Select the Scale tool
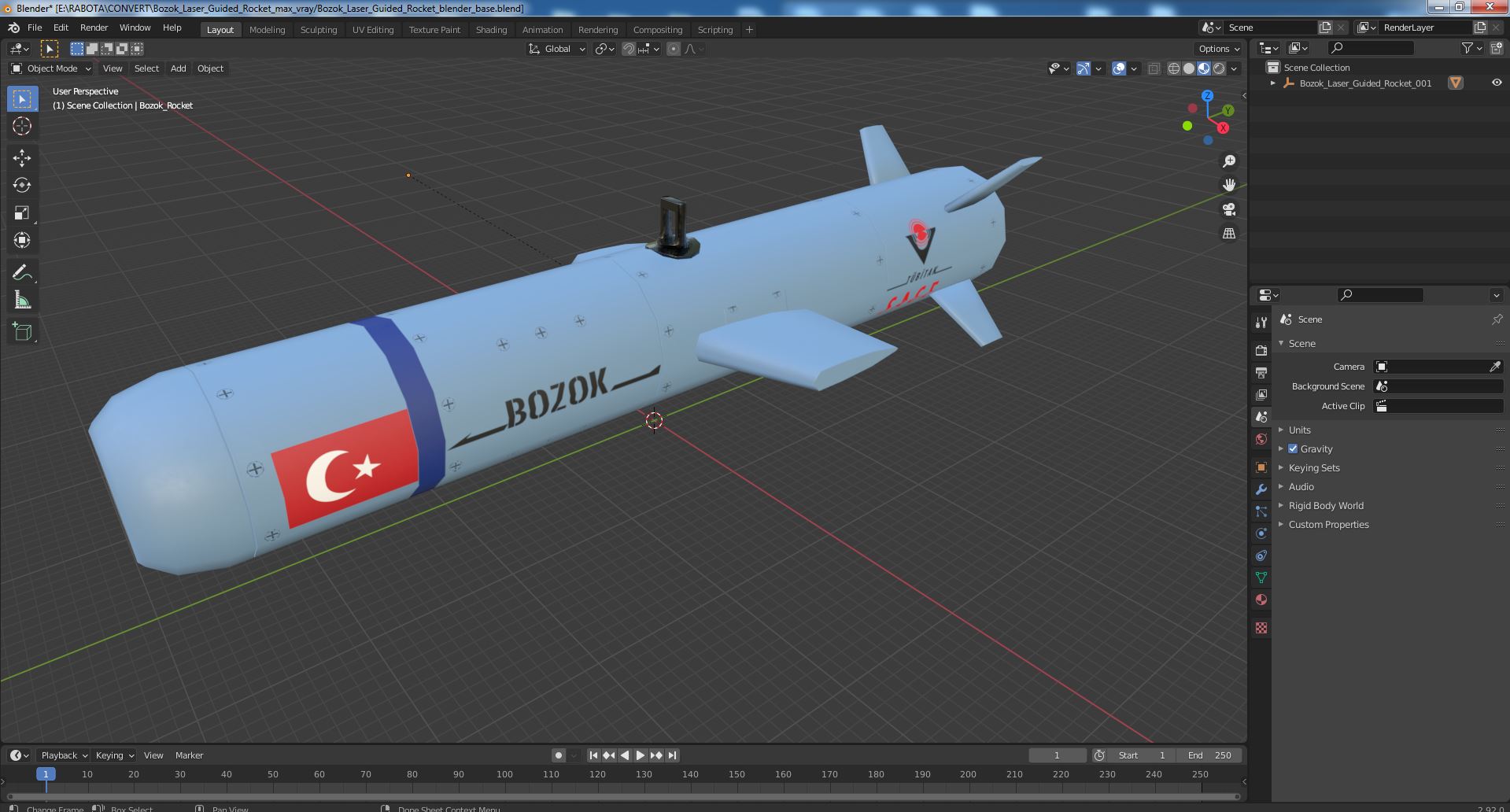 click(x=22, y=212)
